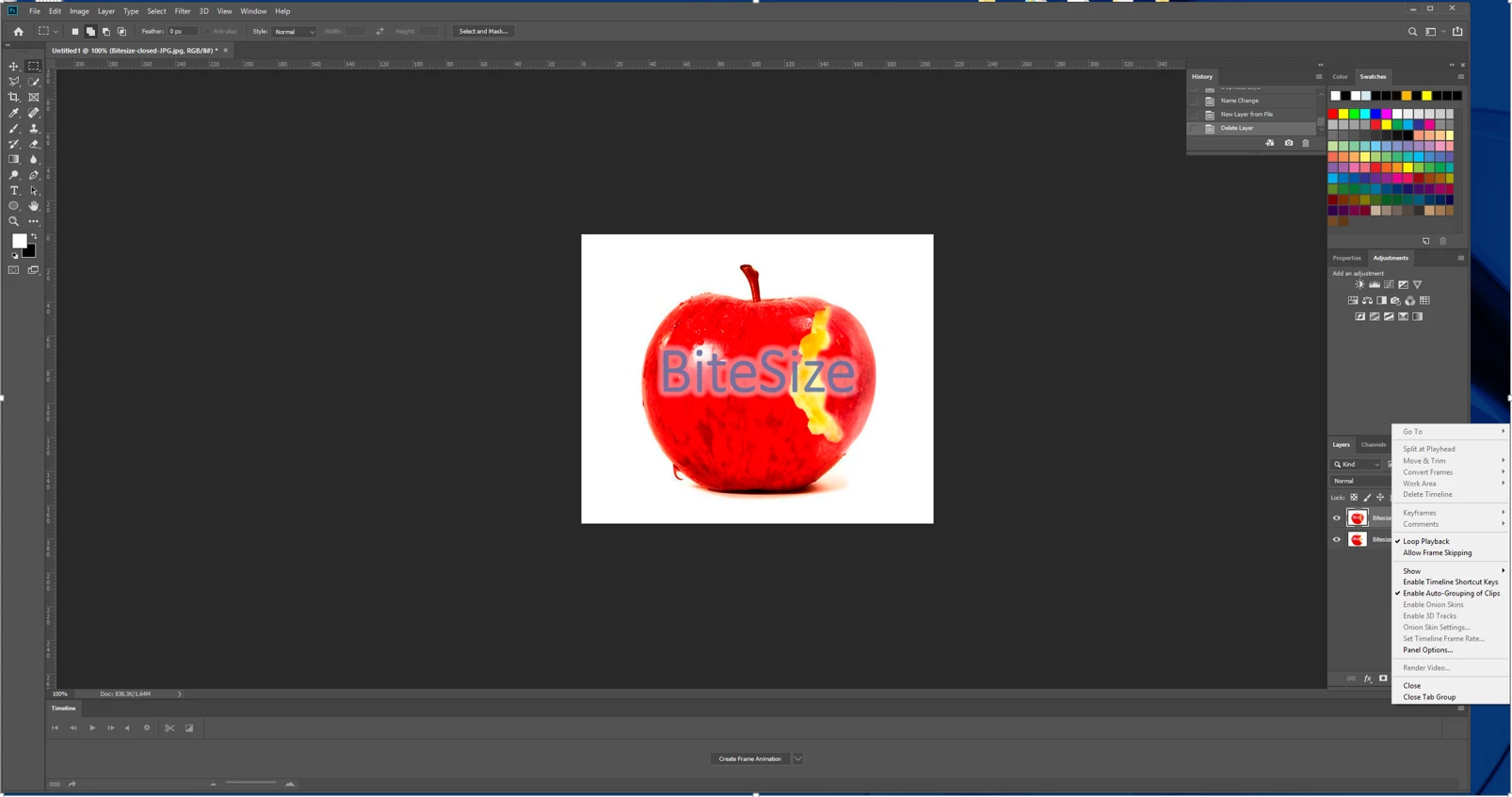Screen dimensions: 1512x797
Task: Toggle Quick Mask mode
Action: tap(14, 271)
